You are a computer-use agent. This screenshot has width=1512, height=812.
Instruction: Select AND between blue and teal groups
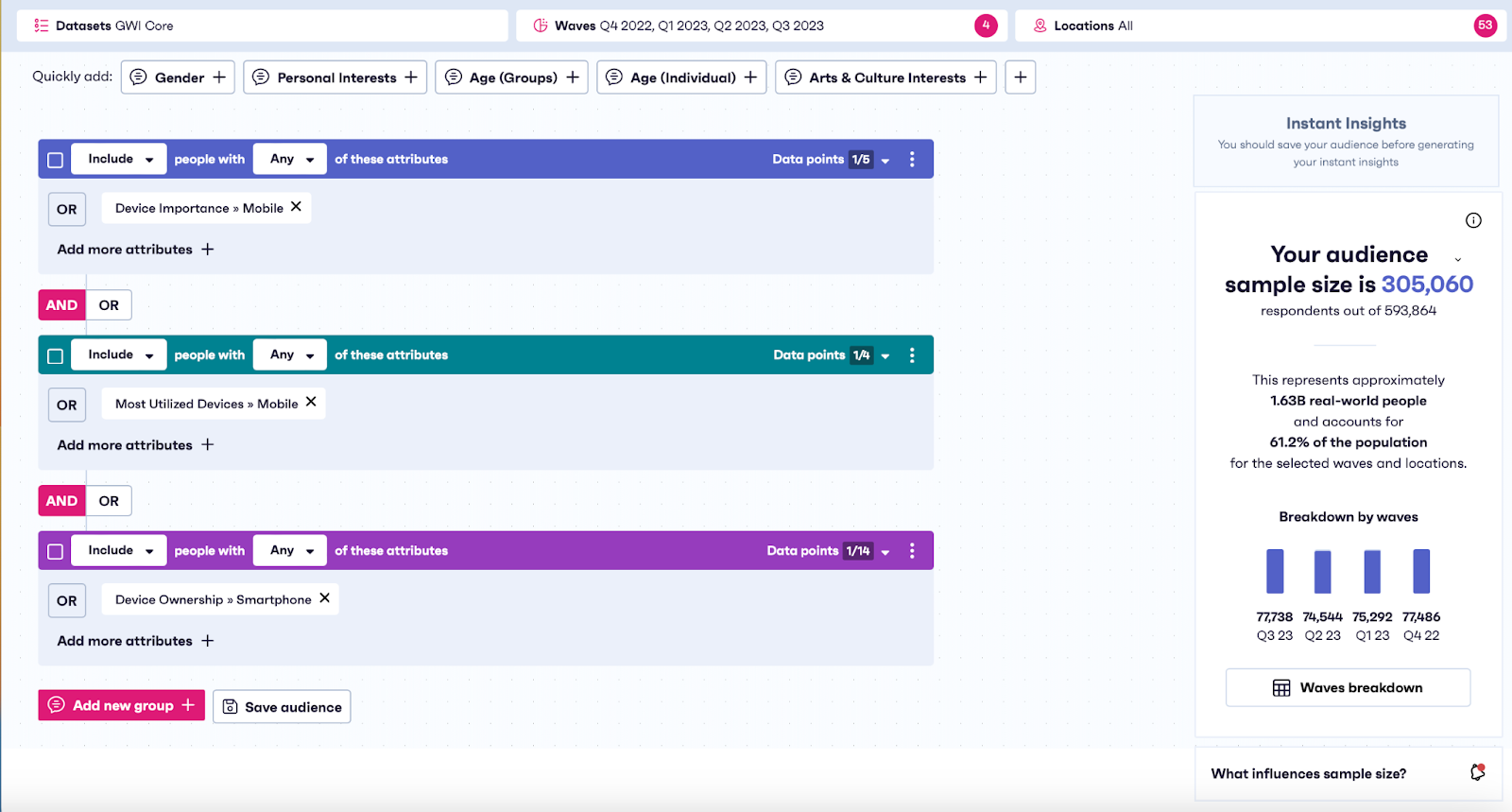point(61,305)
